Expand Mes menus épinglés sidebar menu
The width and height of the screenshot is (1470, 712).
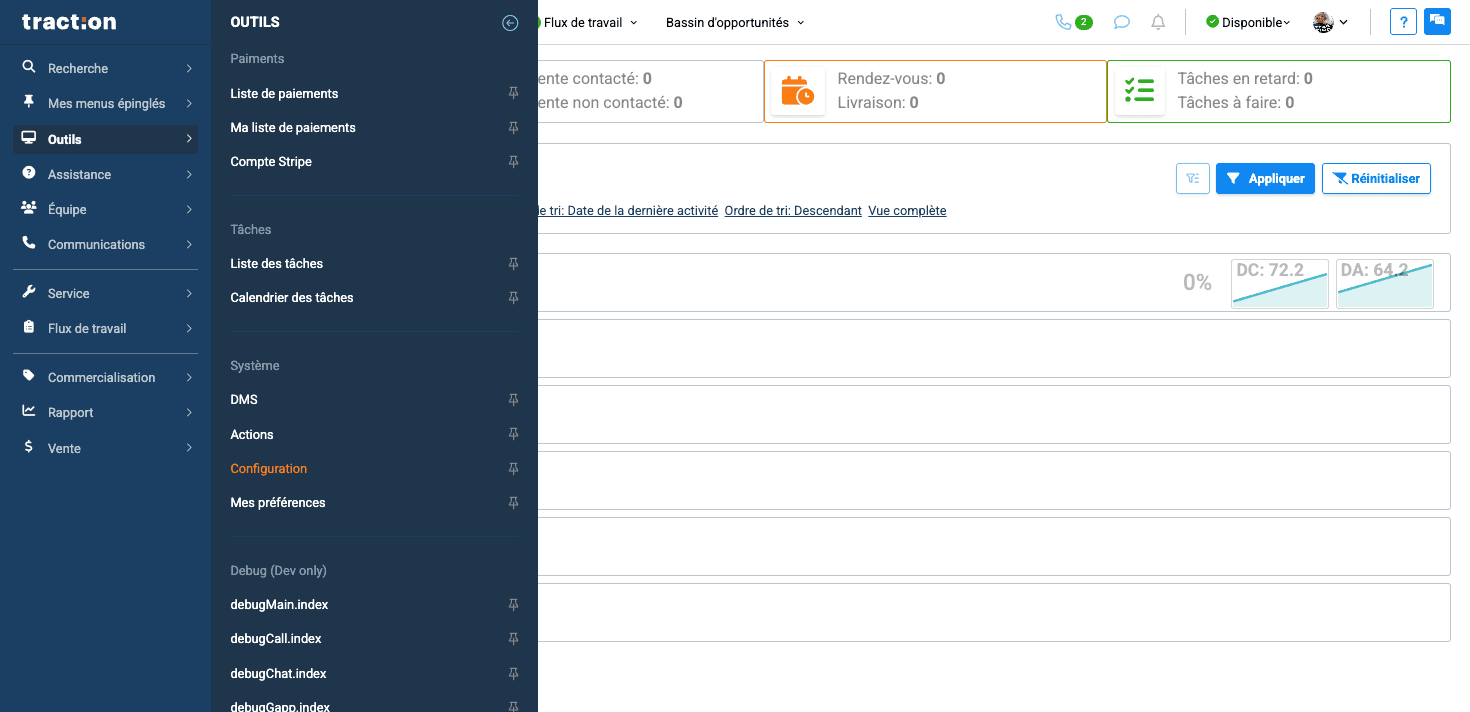(106, 103)
